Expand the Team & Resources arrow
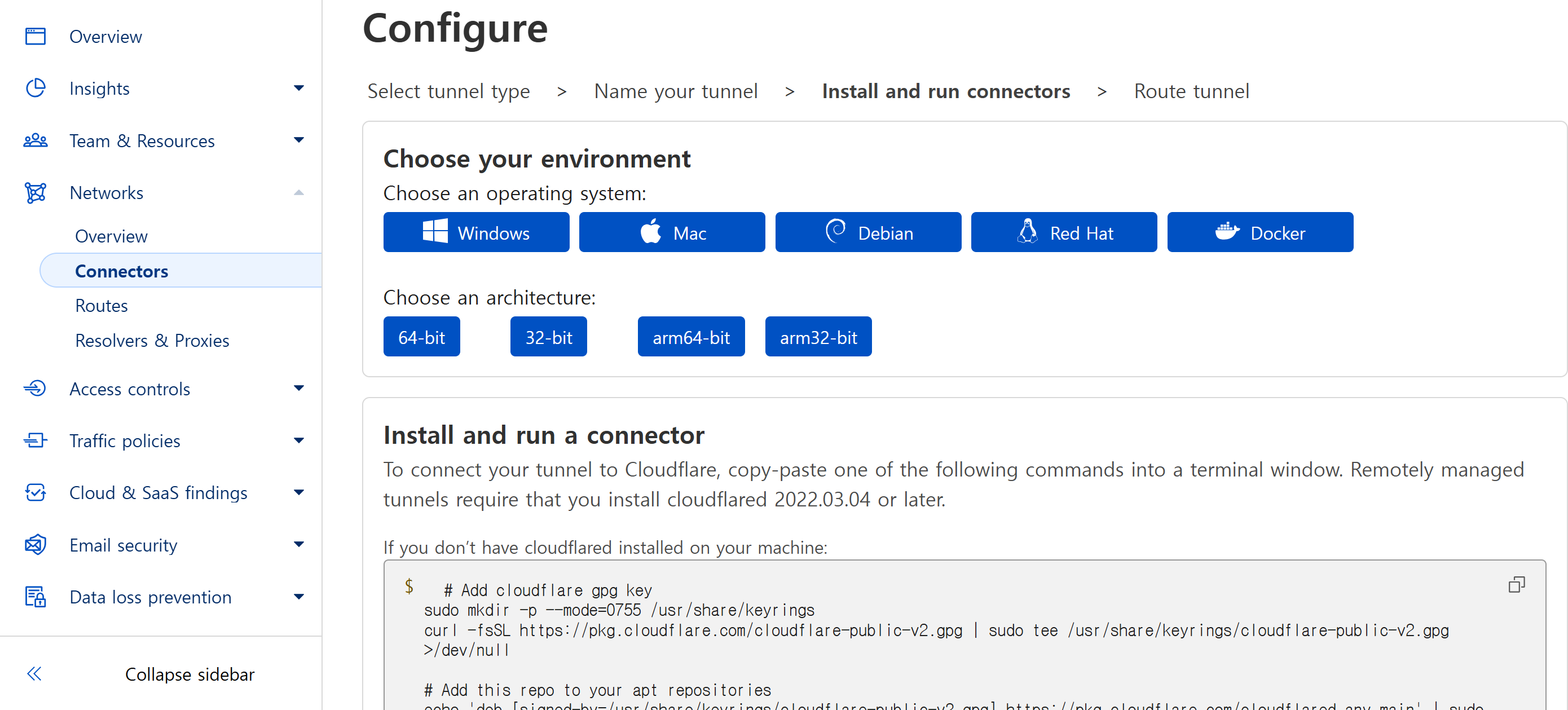 [x=298, y=140]
